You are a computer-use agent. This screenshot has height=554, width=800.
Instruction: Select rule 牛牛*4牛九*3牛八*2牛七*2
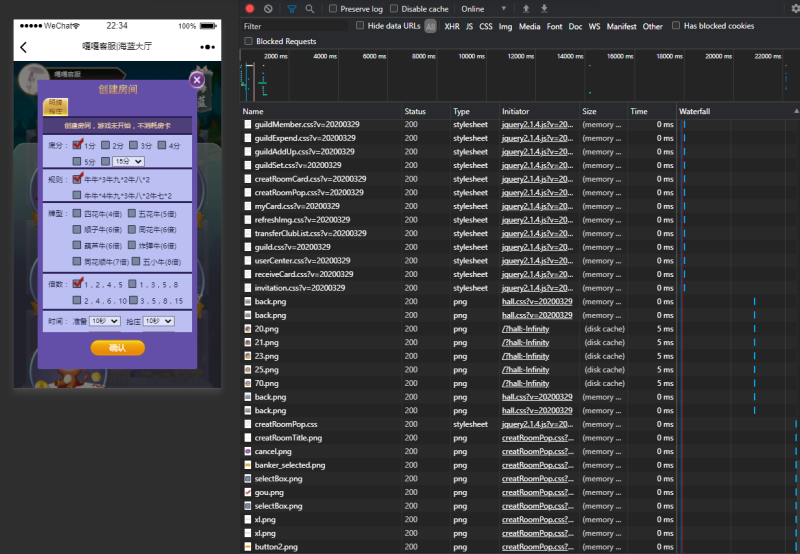77,195
